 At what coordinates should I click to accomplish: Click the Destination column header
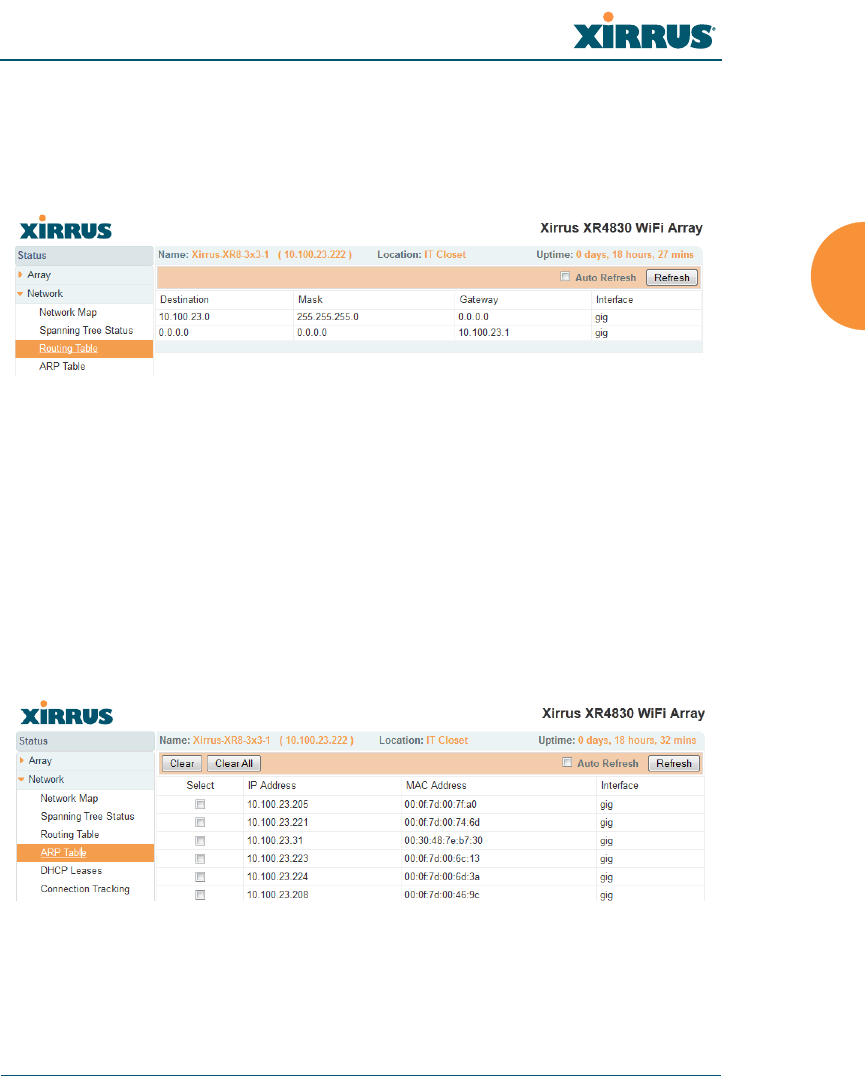pyautogui.click(x=185, y=300)
